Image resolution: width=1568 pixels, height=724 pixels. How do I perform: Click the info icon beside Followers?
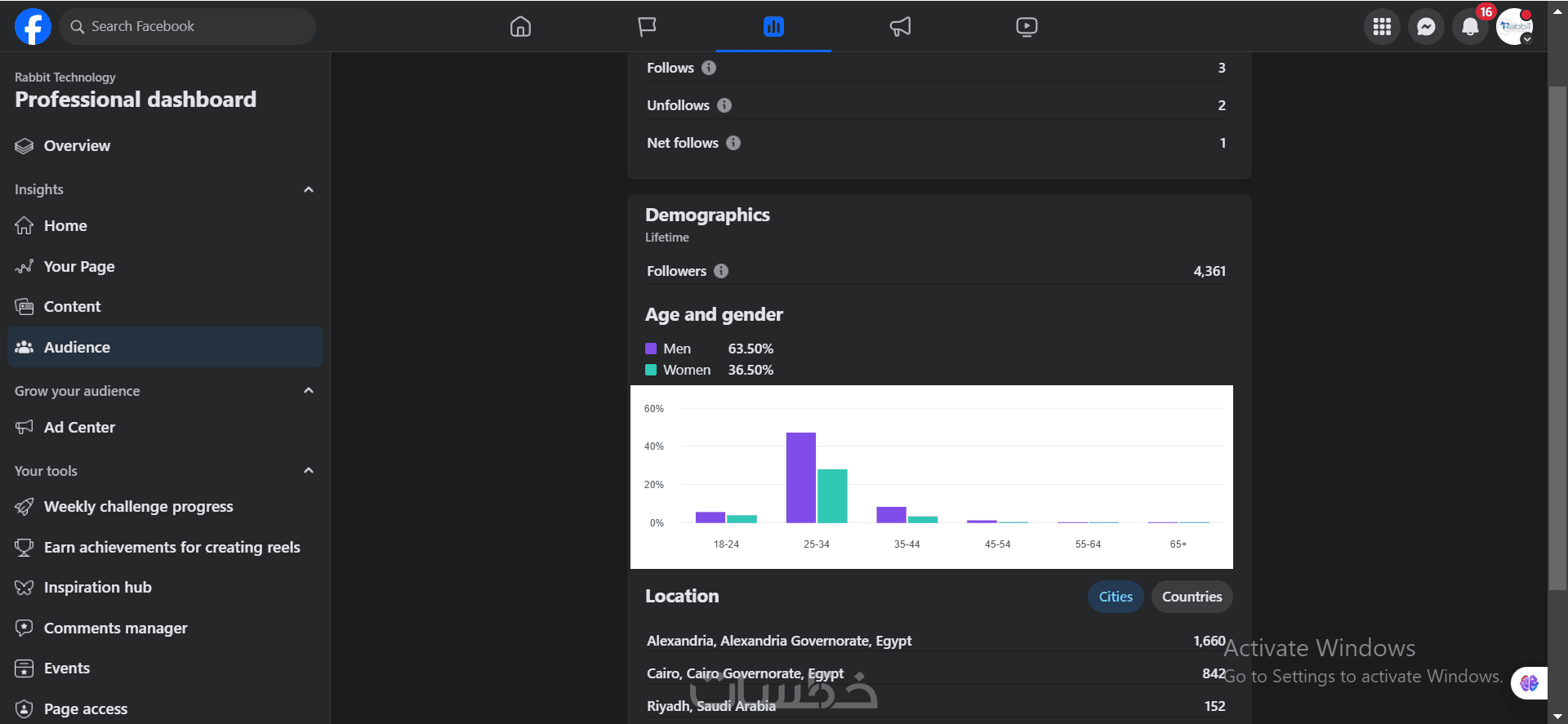click(x=721, y=271)
